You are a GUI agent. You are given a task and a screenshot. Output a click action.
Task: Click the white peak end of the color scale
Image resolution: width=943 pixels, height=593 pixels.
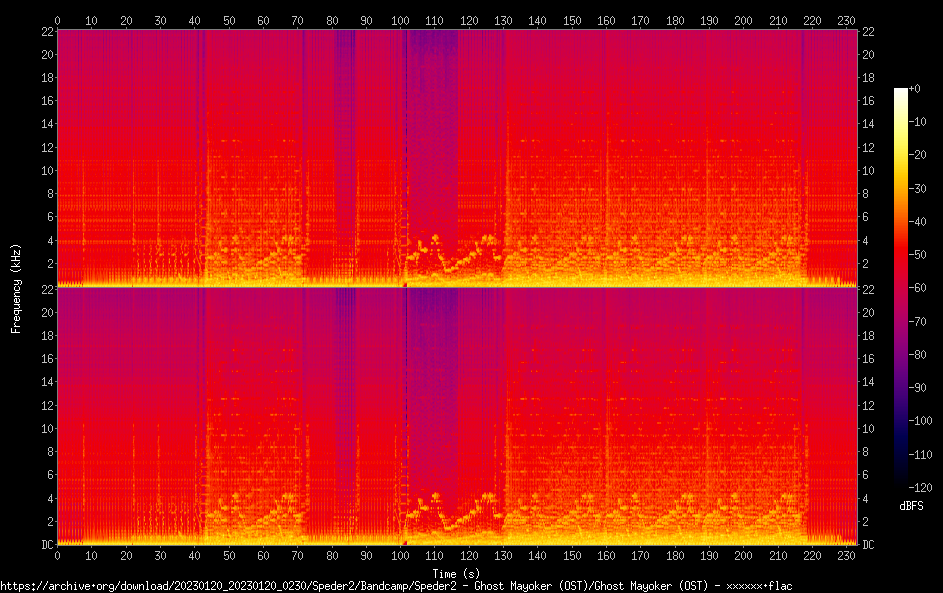901,91
